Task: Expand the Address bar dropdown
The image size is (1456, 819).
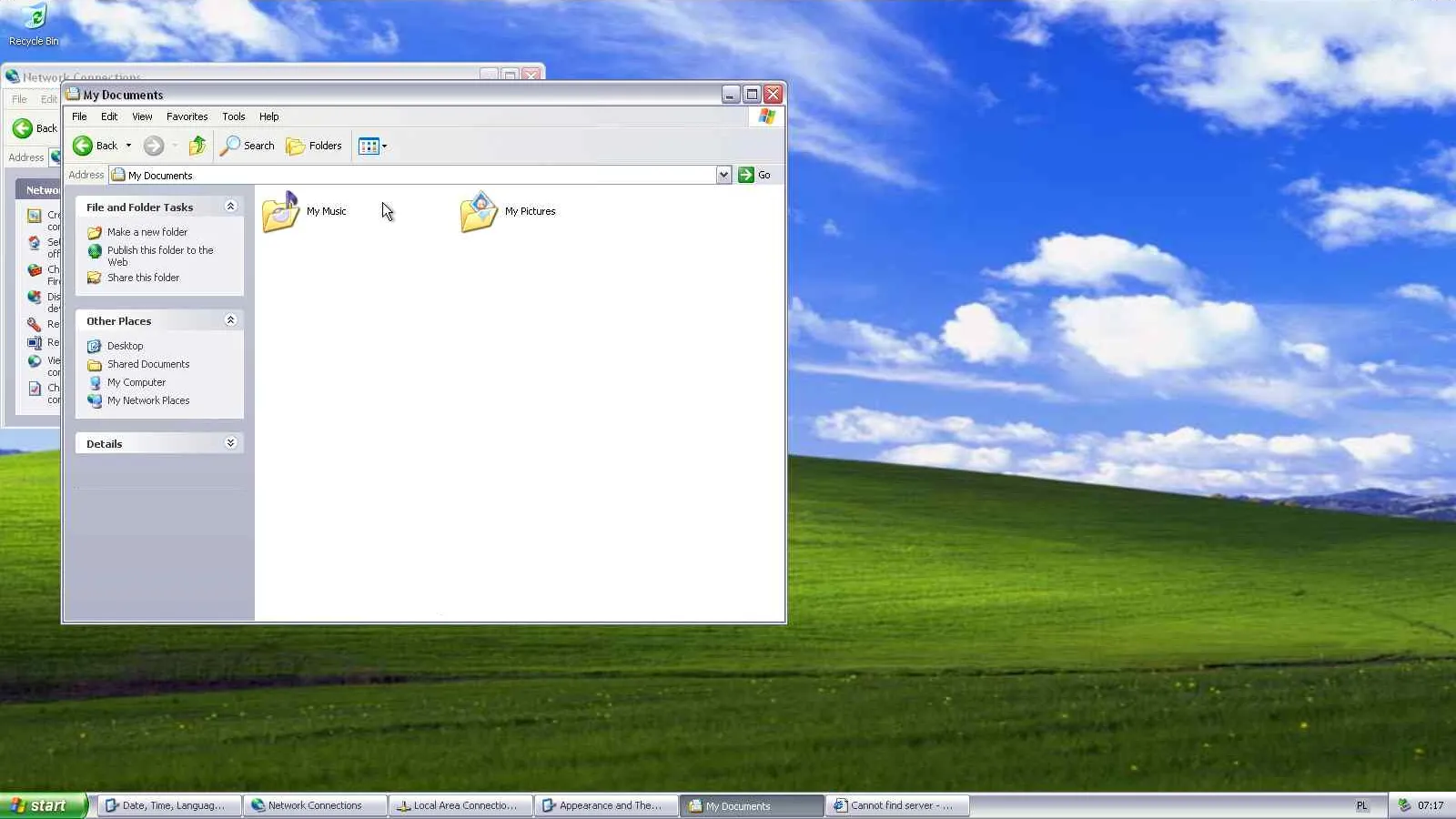Action: click(723, 175)
